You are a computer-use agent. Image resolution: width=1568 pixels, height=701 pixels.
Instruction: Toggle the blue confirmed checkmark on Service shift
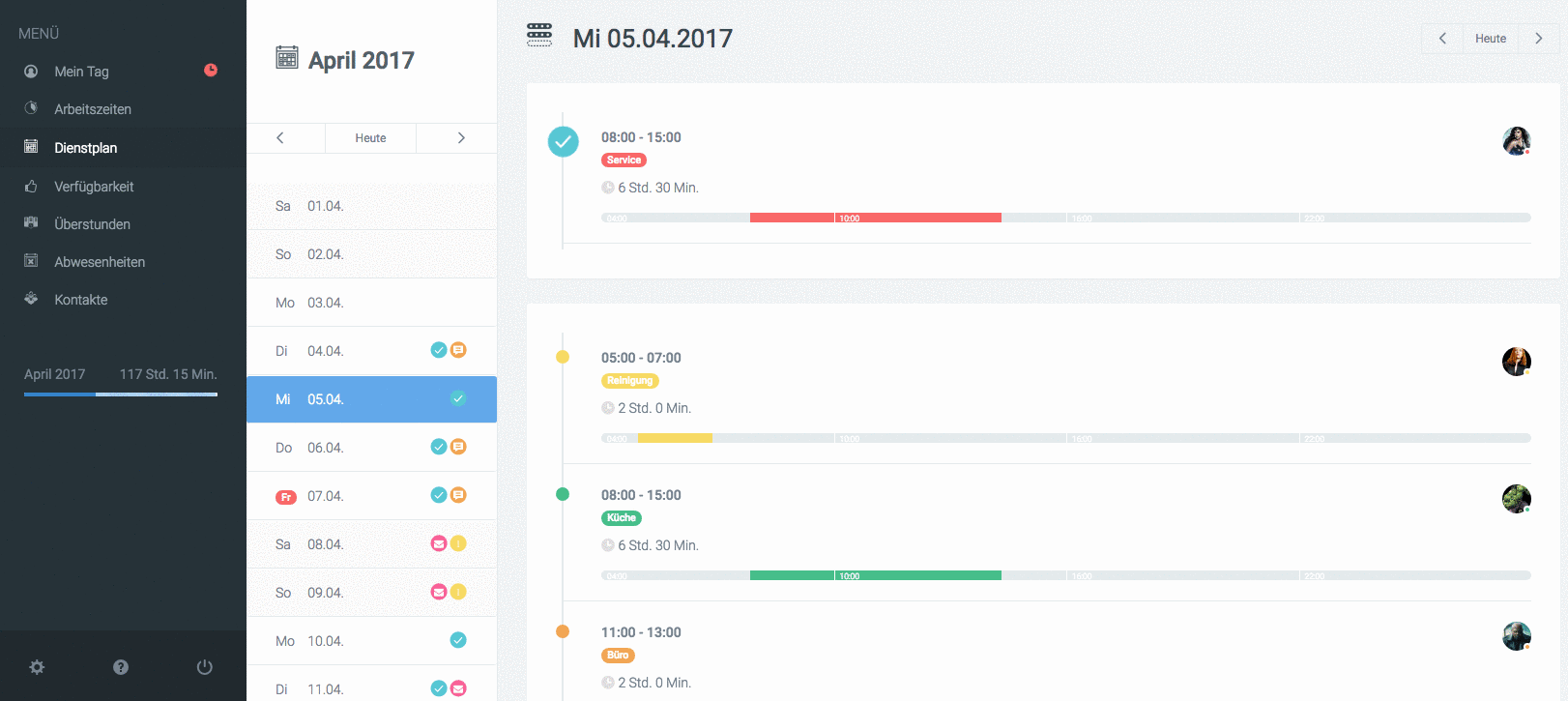[564, 141]
